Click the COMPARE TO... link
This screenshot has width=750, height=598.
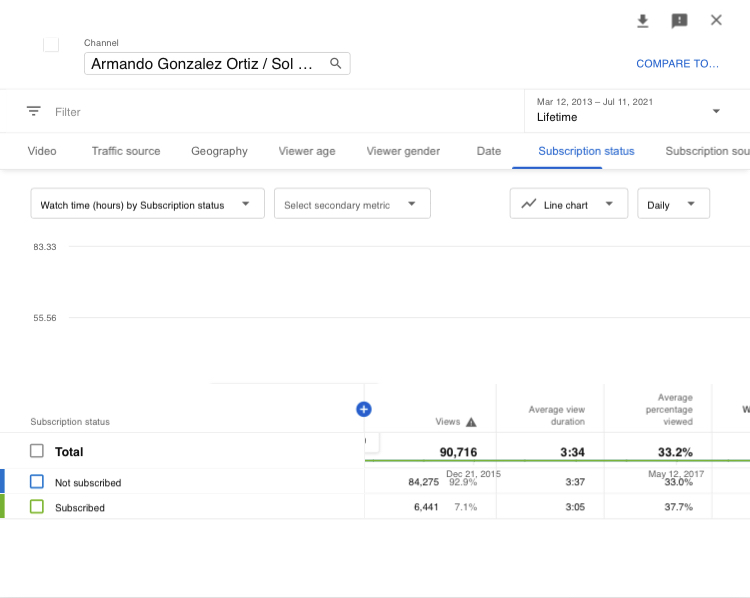click(677, 64)
